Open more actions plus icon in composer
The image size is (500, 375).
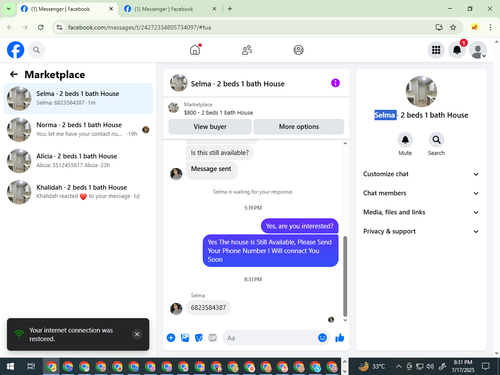(x=171, y=338)
